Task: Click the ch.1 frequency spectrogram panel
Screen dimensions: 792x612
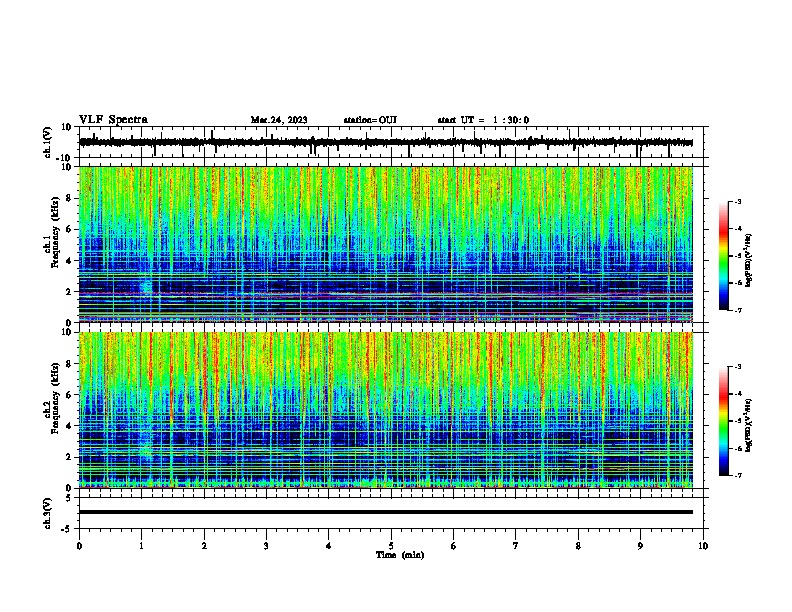Action: tap(386, 244)
